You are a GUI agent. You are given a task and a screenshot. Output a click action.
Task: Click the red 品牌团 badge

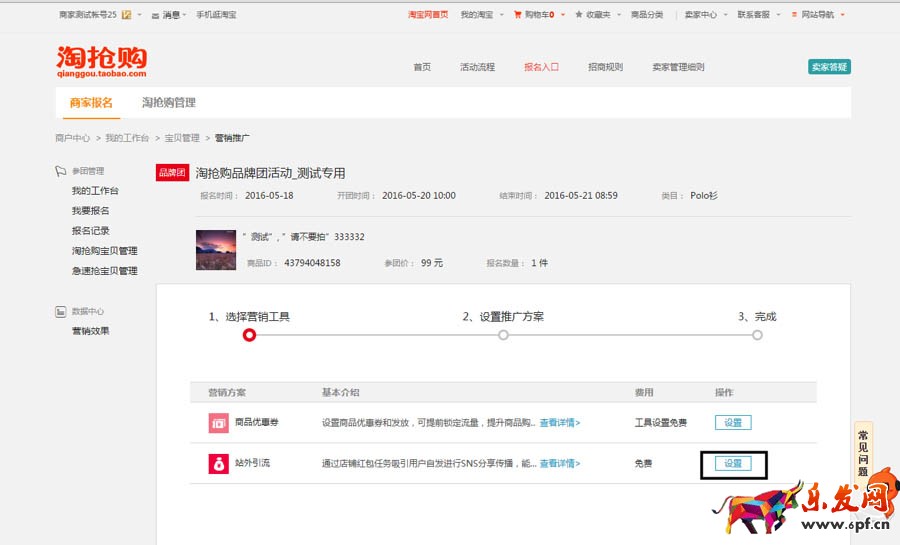point(172,173)
